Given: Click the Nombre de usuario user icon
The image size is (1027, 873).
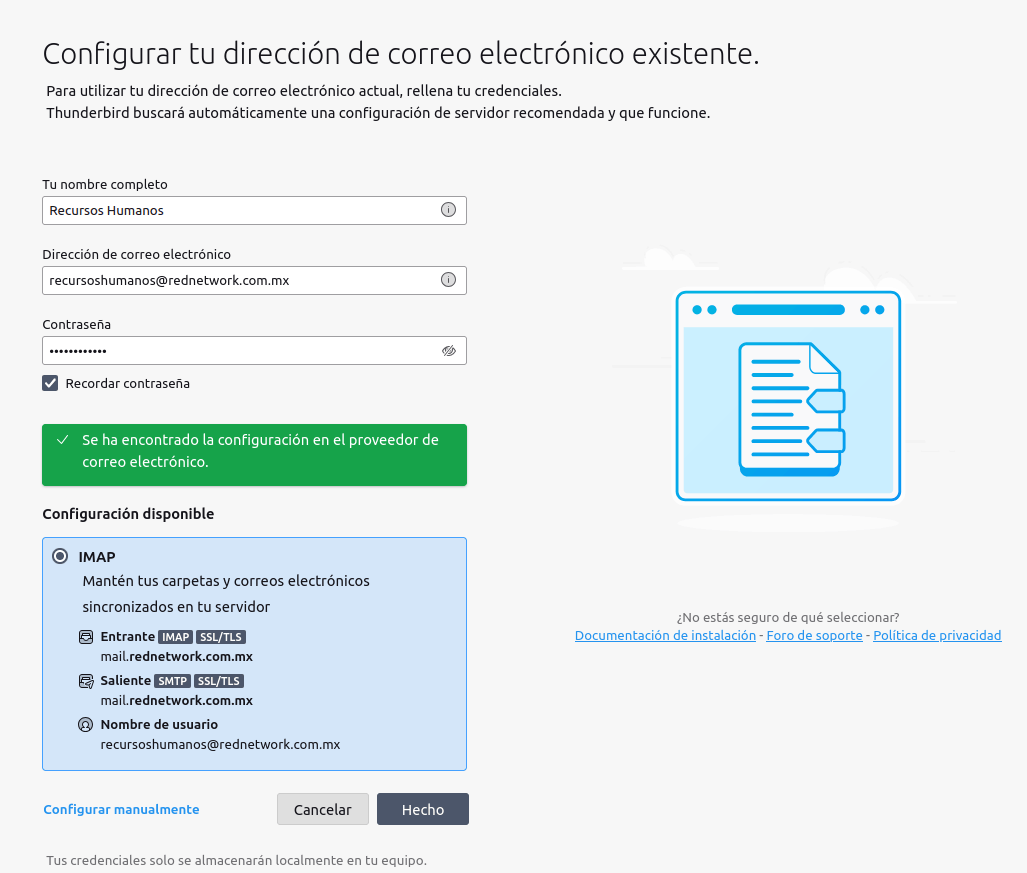Looking at the screenshot, I should [x=86, y=725].
